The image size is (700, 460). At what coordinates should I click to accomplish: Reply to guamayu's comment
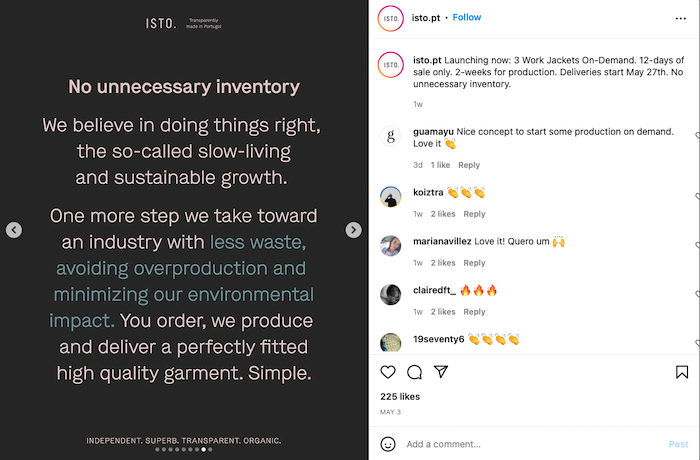click(469, 165)
